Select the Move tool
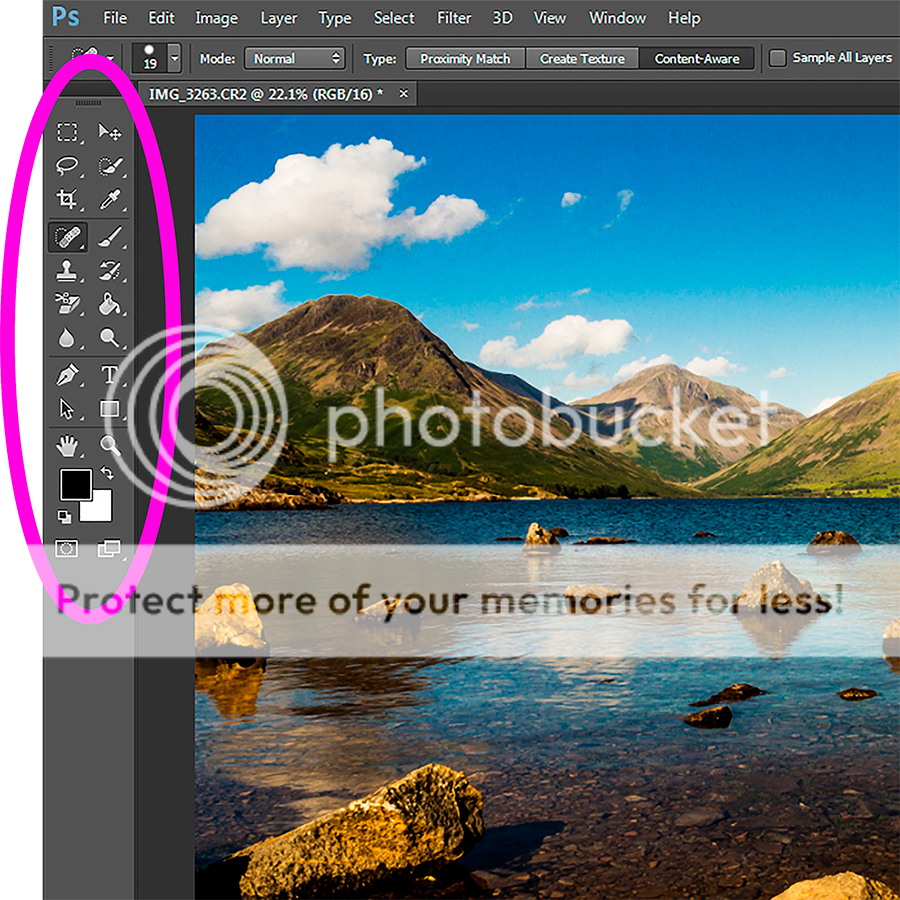This screenshot has width=900, height=900. (x=110, y=132)
